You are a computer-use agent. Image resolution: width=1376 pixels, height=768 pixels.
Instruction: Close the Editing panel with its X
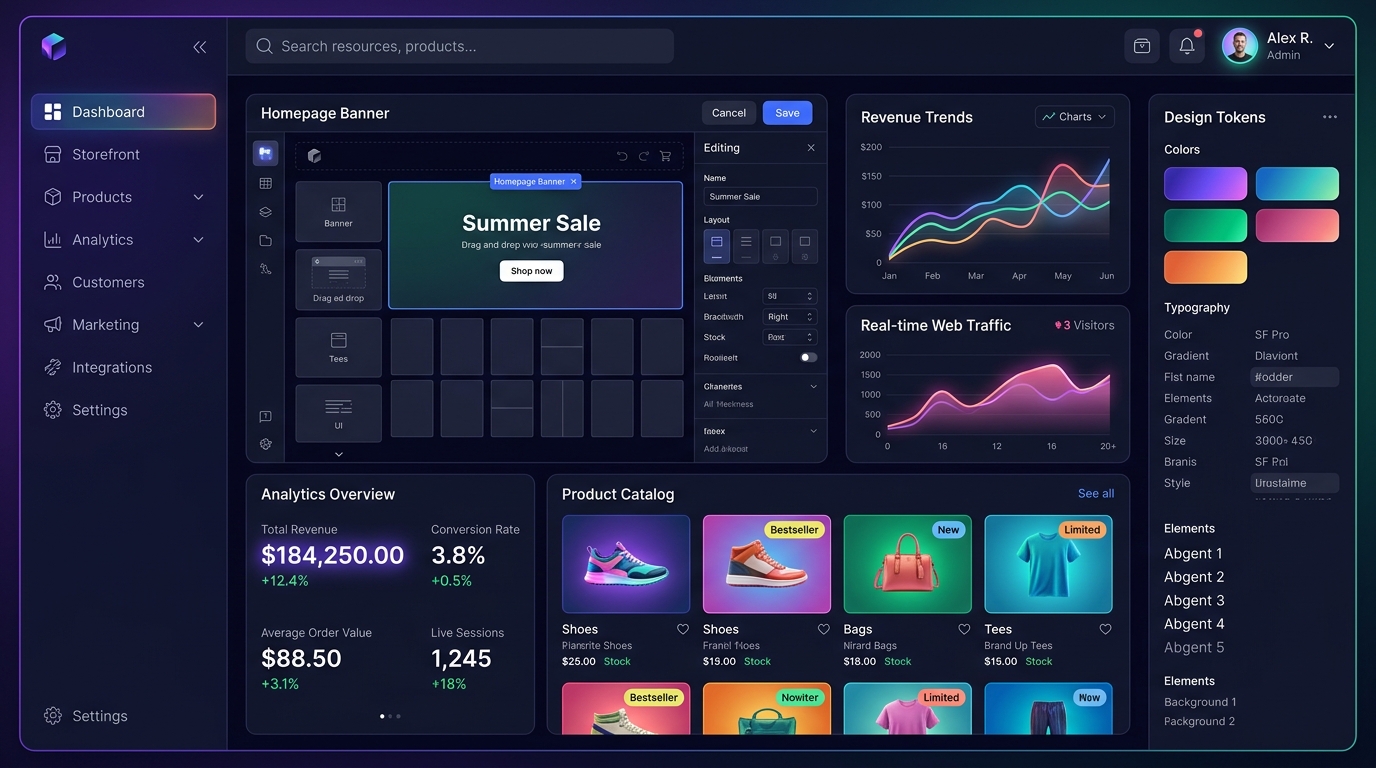pos(811,148)
